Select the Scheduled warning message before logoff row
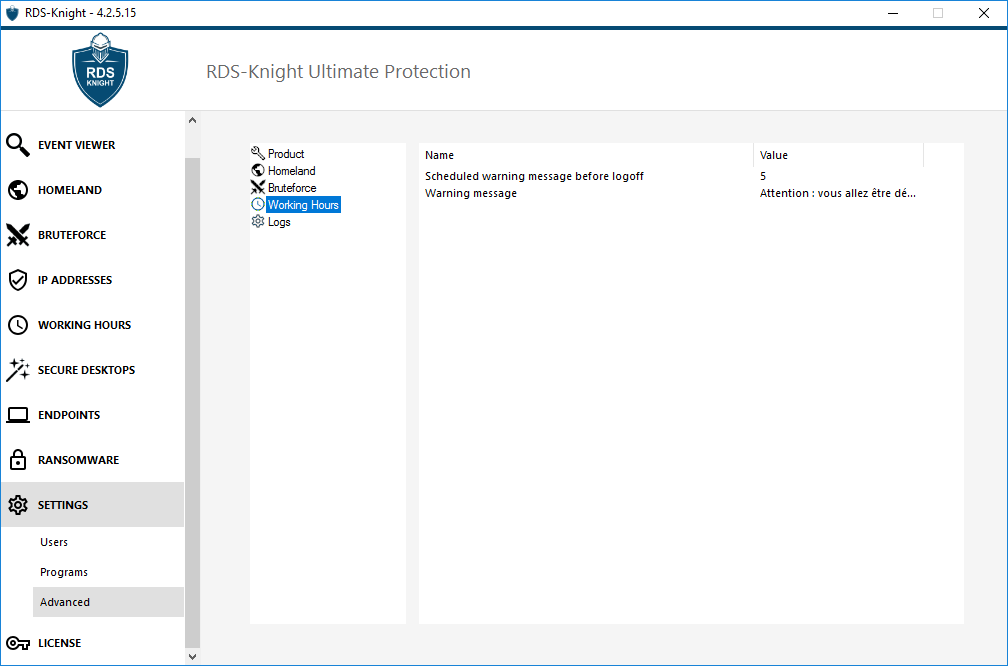Image resolution: width=1008 pixels, height=666 pixels. point(534,176)
